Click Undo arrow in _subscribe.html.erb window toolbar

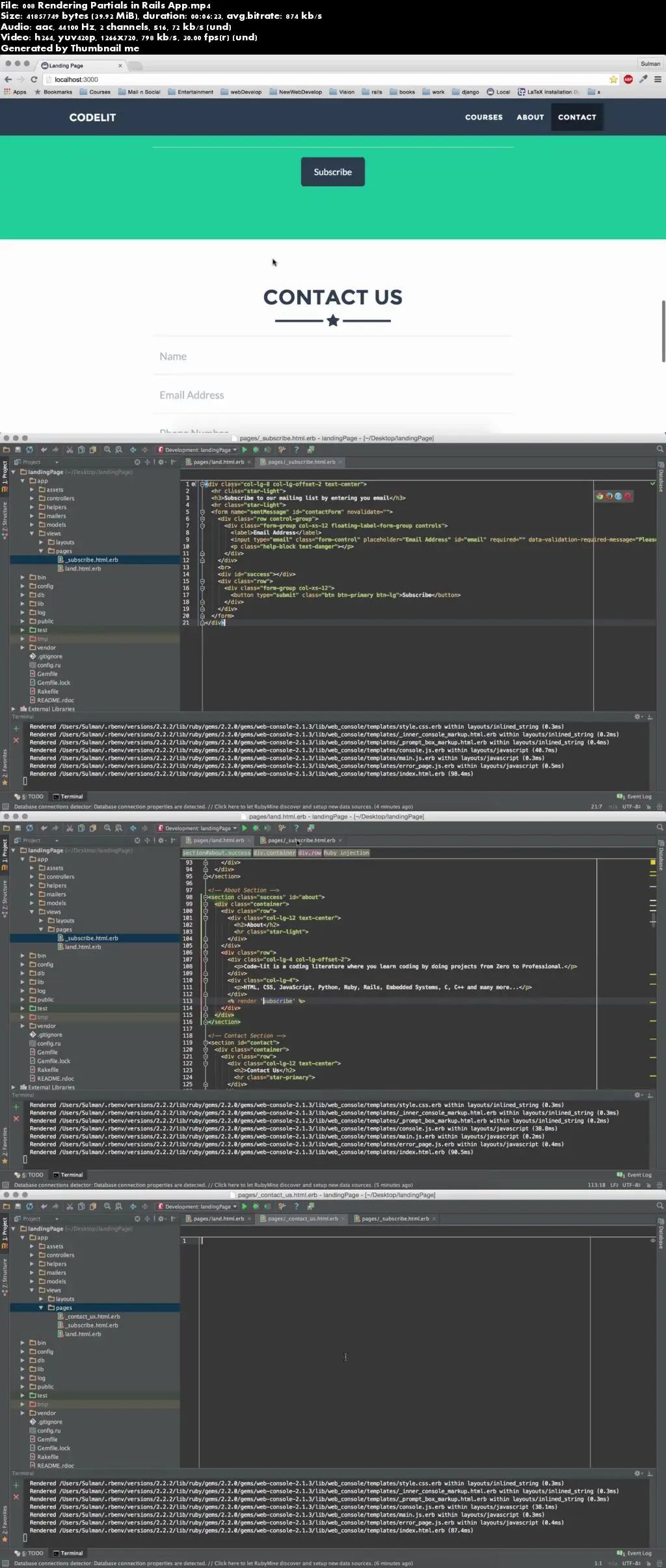44,450
